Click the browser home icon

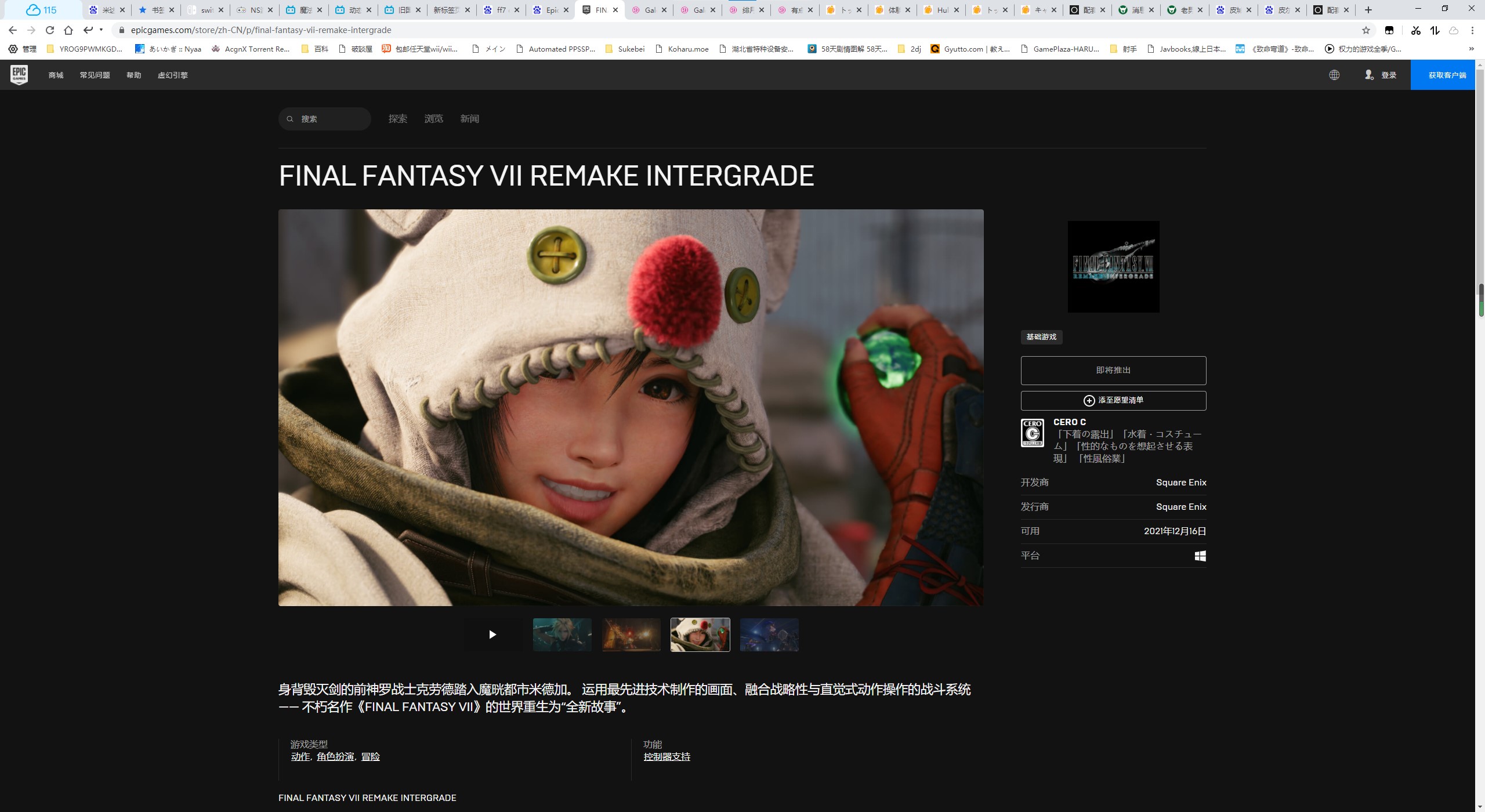coord(68,30)
